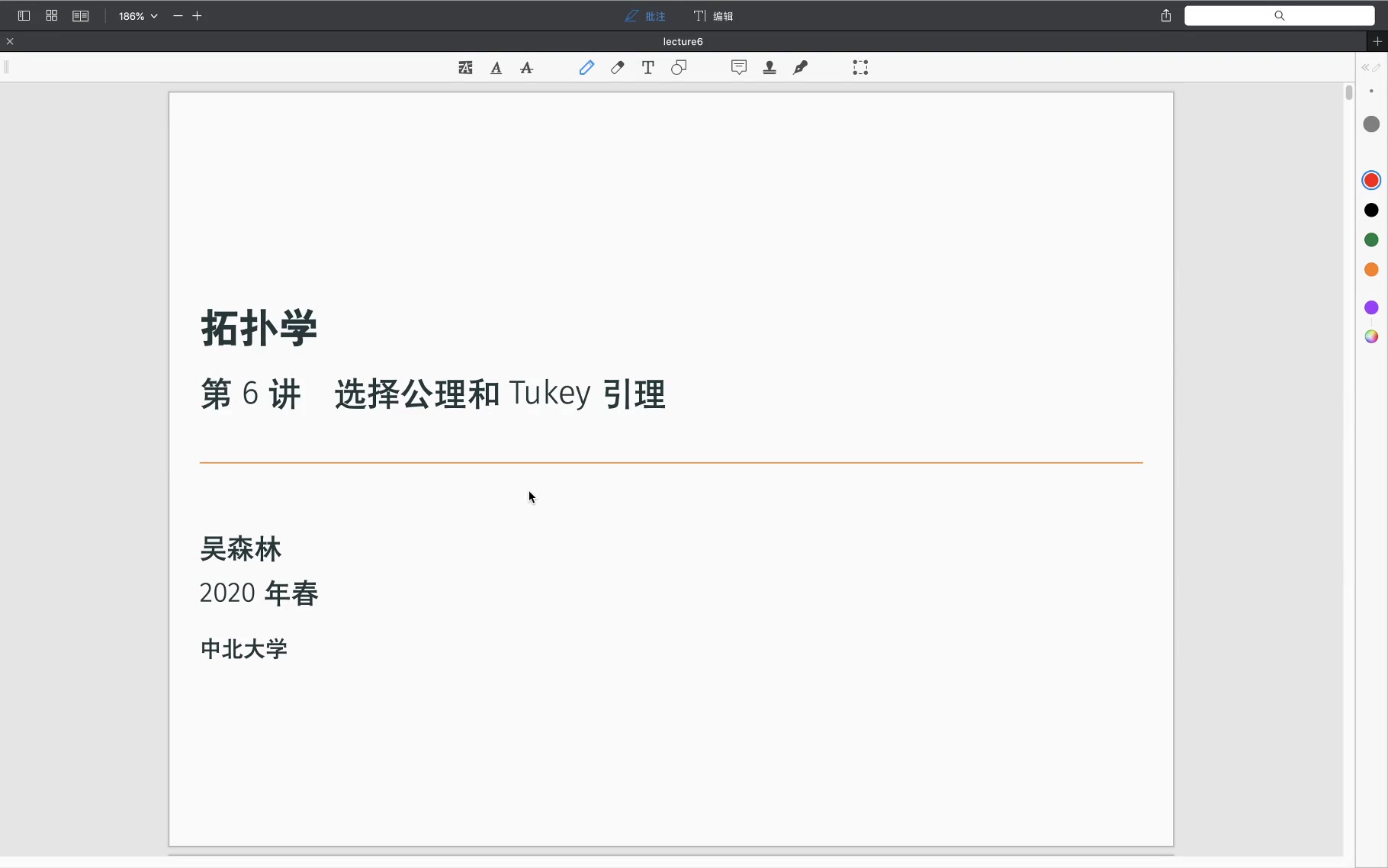Select the strikethrough text tool
Viewport: 1388px width, 868px height.
coord(527,68)
